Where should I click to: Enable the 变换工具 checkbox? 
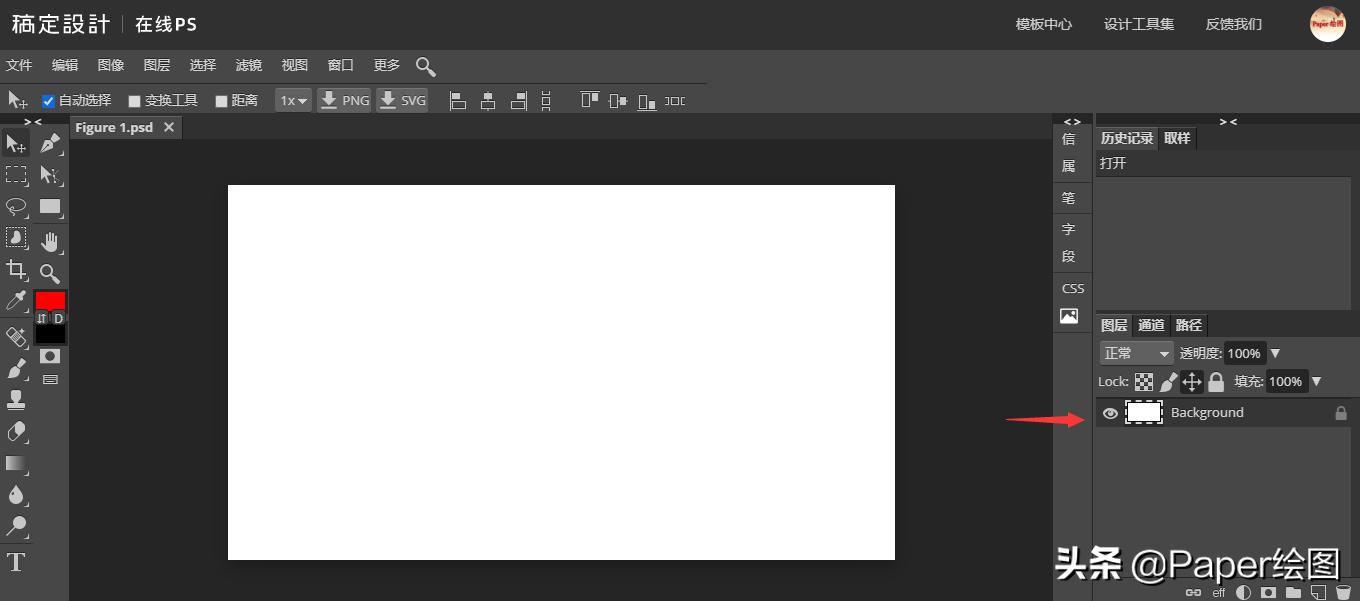pyautogui.click(x=134, y=101)
